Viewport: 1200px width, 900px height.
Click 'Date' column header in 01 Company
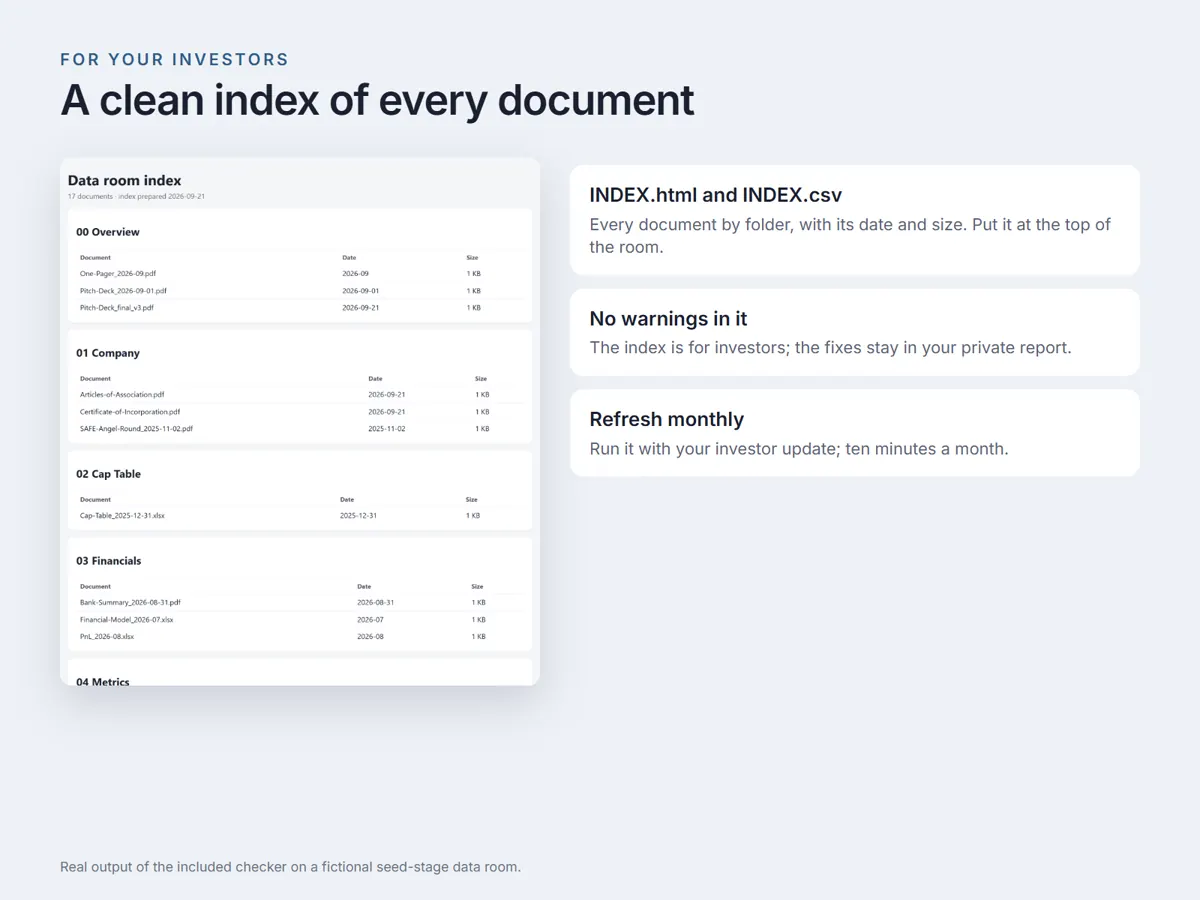point(375,379)
